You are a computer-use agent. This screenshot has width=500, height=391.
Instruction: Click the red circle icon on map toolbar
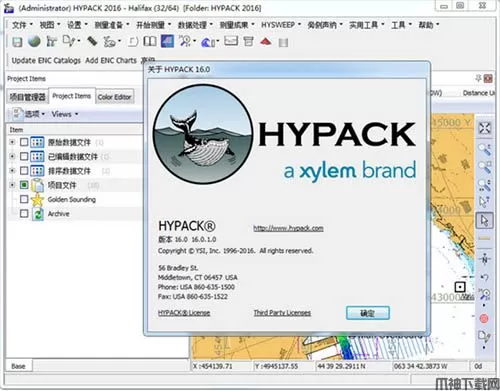[484, 319]
